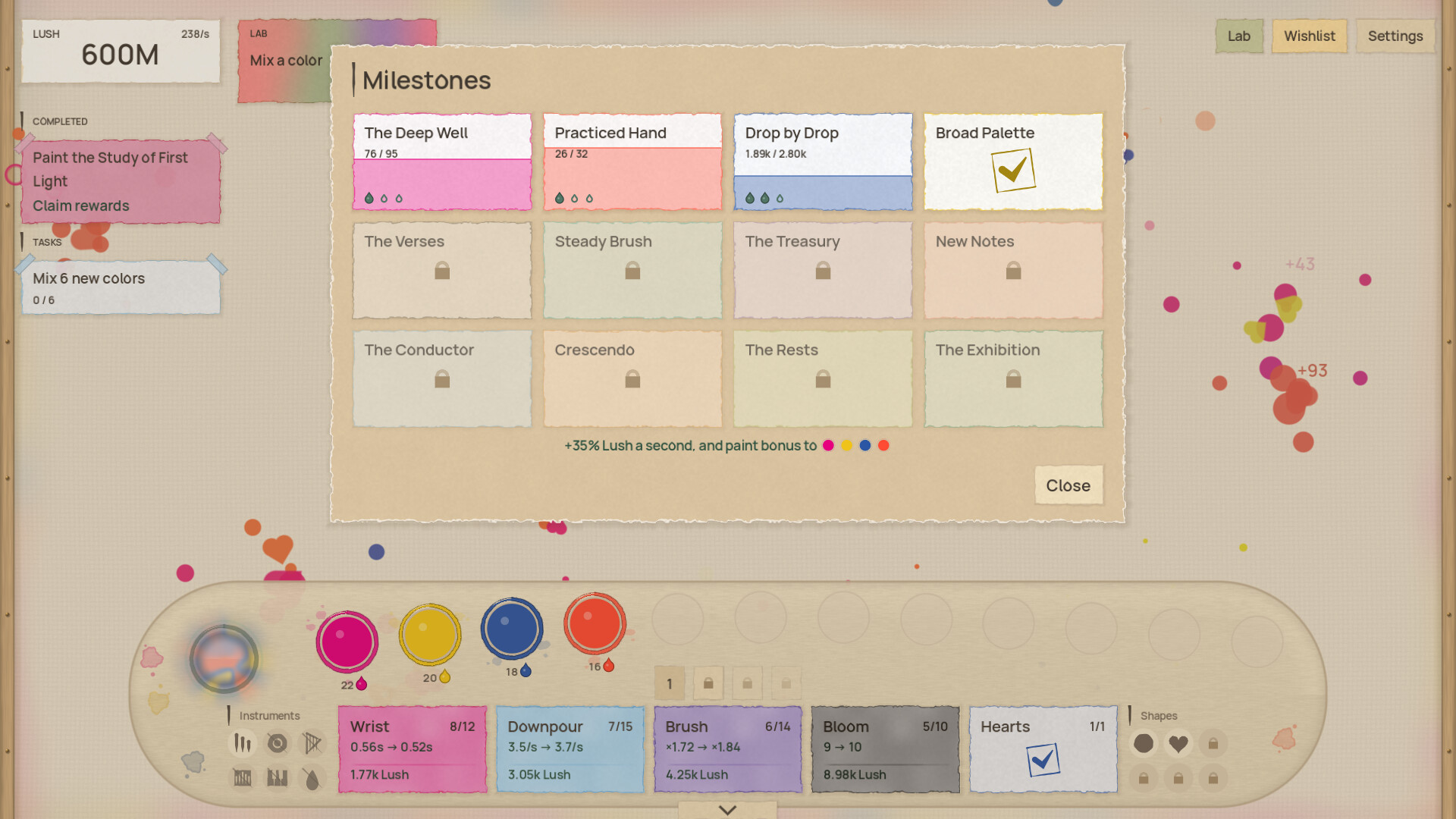
Task: Click the yellow paint pot
Action: 430,635
